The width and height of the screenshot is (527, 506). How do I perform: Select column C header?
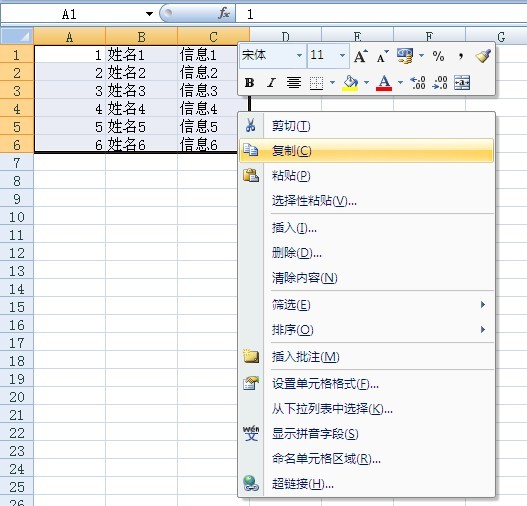pos(213,36)
